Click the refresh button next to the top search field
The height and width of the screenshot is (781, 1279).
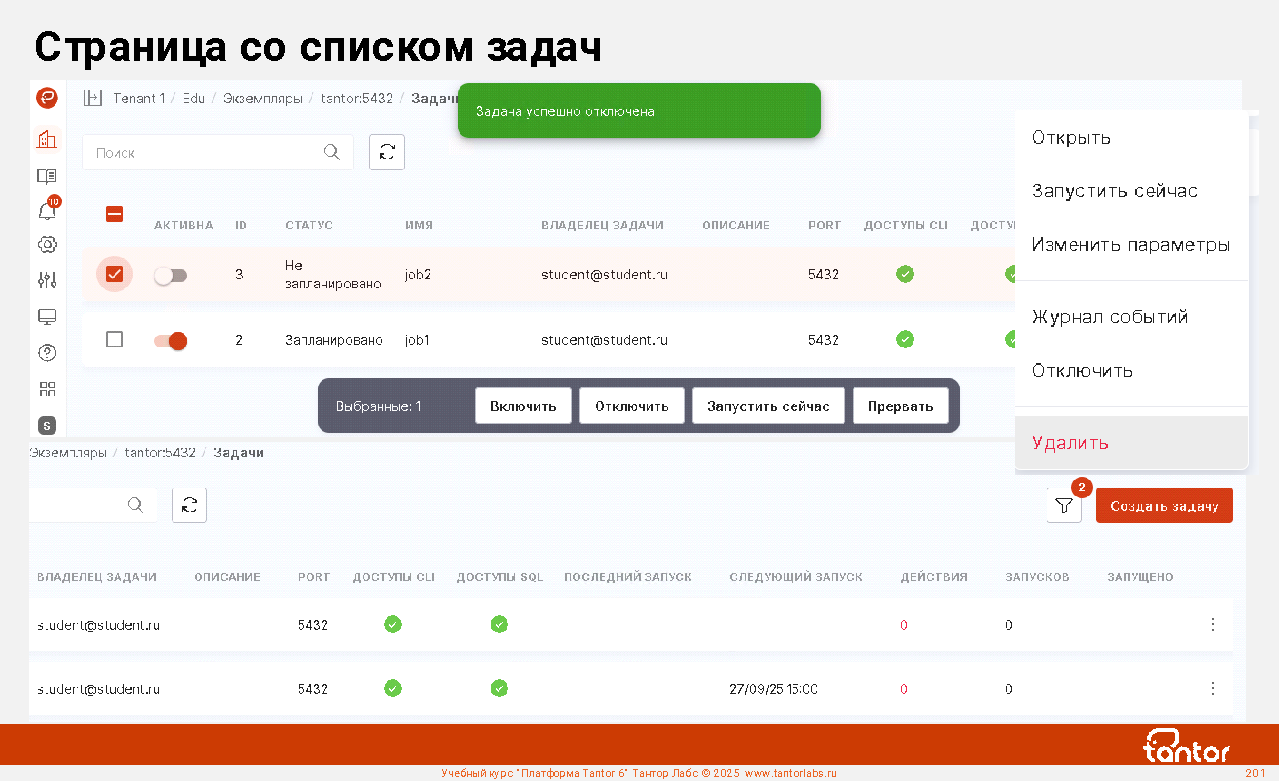click(x=387, y=152)
